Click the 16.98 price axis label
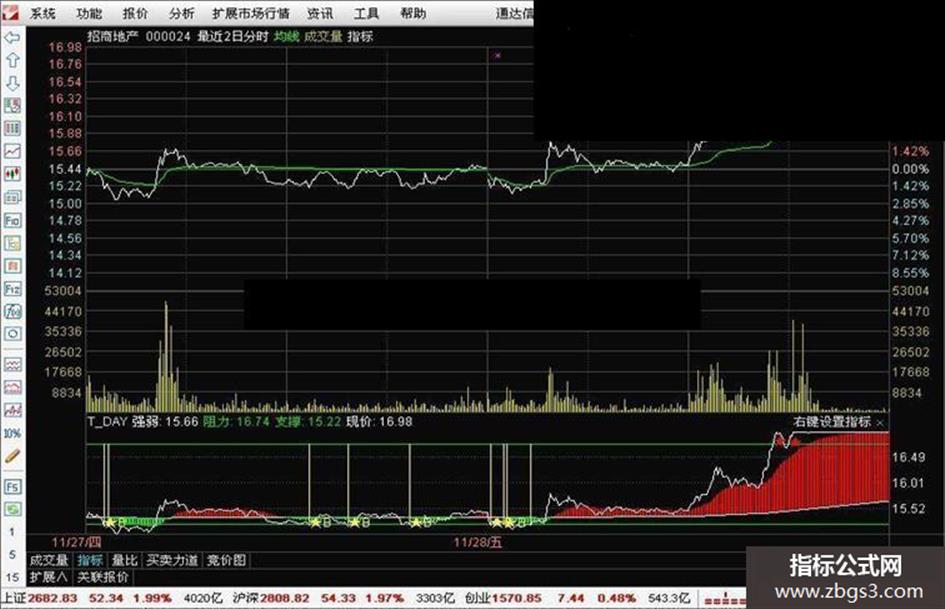This screenshot has width=945, height=609. 64,48
